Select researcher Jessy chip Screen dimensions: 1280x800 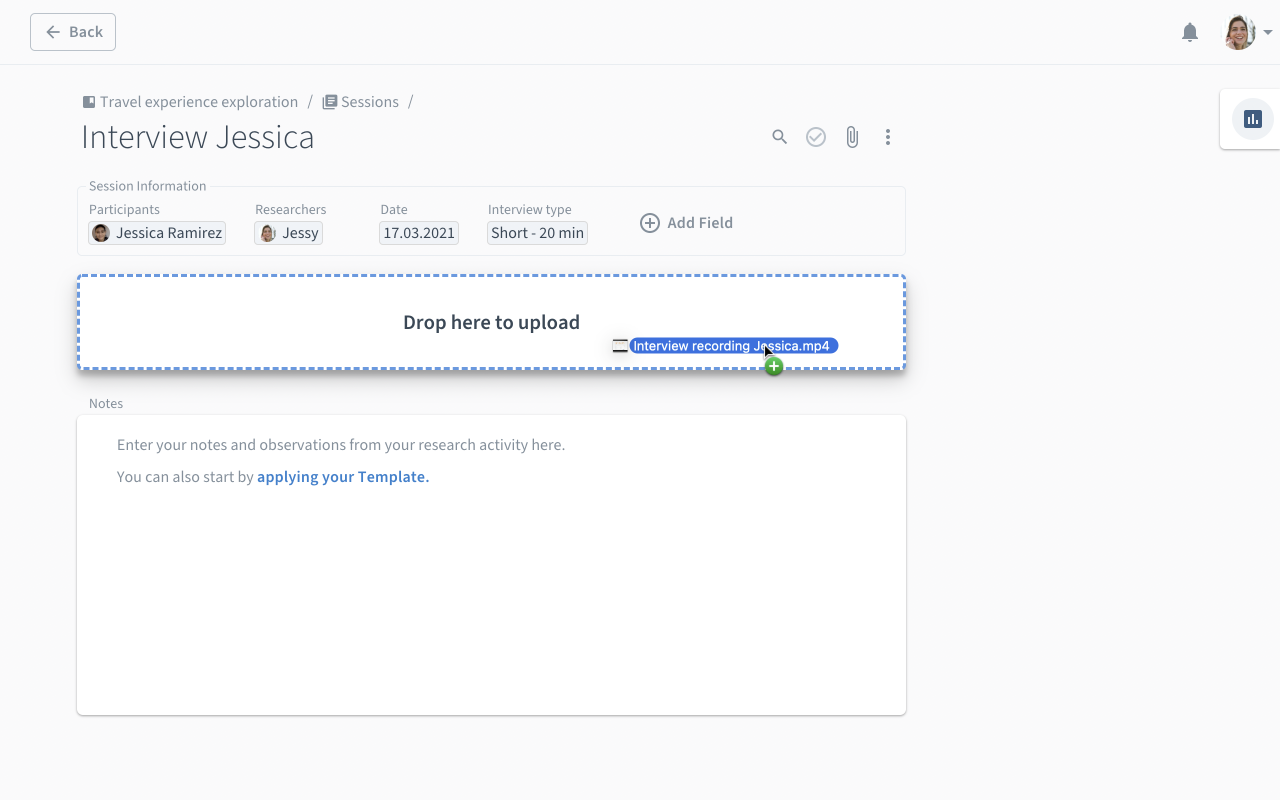click(x=289, y=233)
